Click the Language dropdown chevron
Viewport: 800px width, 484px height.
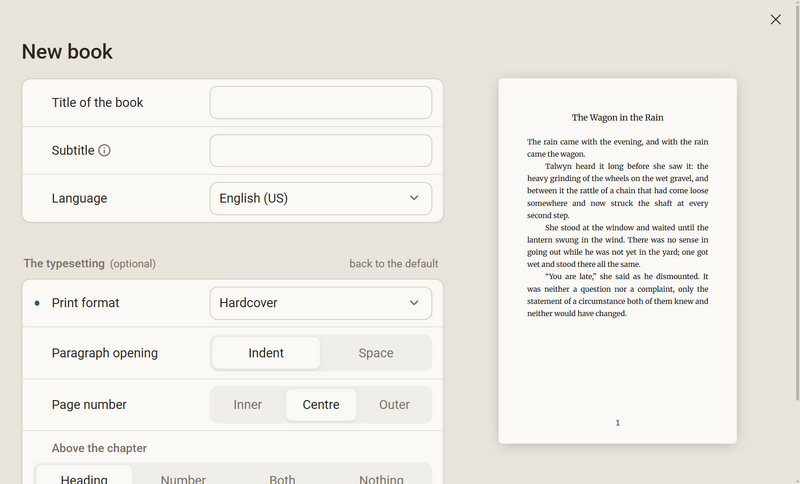coord(414,198)
